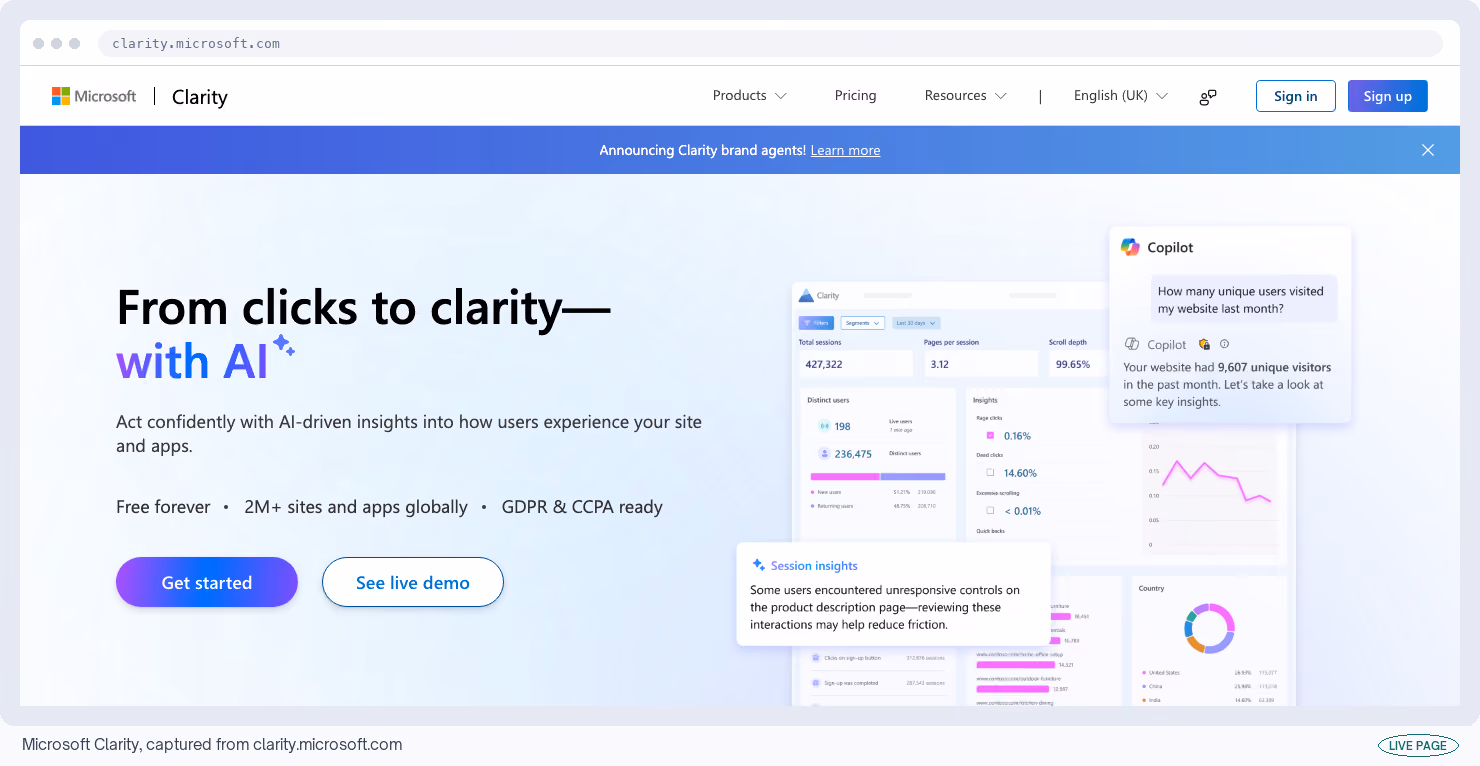Dismiss the announcement banner with the X
1480x766 pixels.
(1428, 150)
